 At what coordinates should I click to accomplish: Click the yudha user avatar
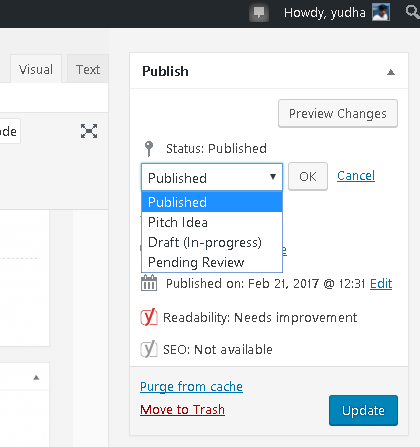click(381, 12)
